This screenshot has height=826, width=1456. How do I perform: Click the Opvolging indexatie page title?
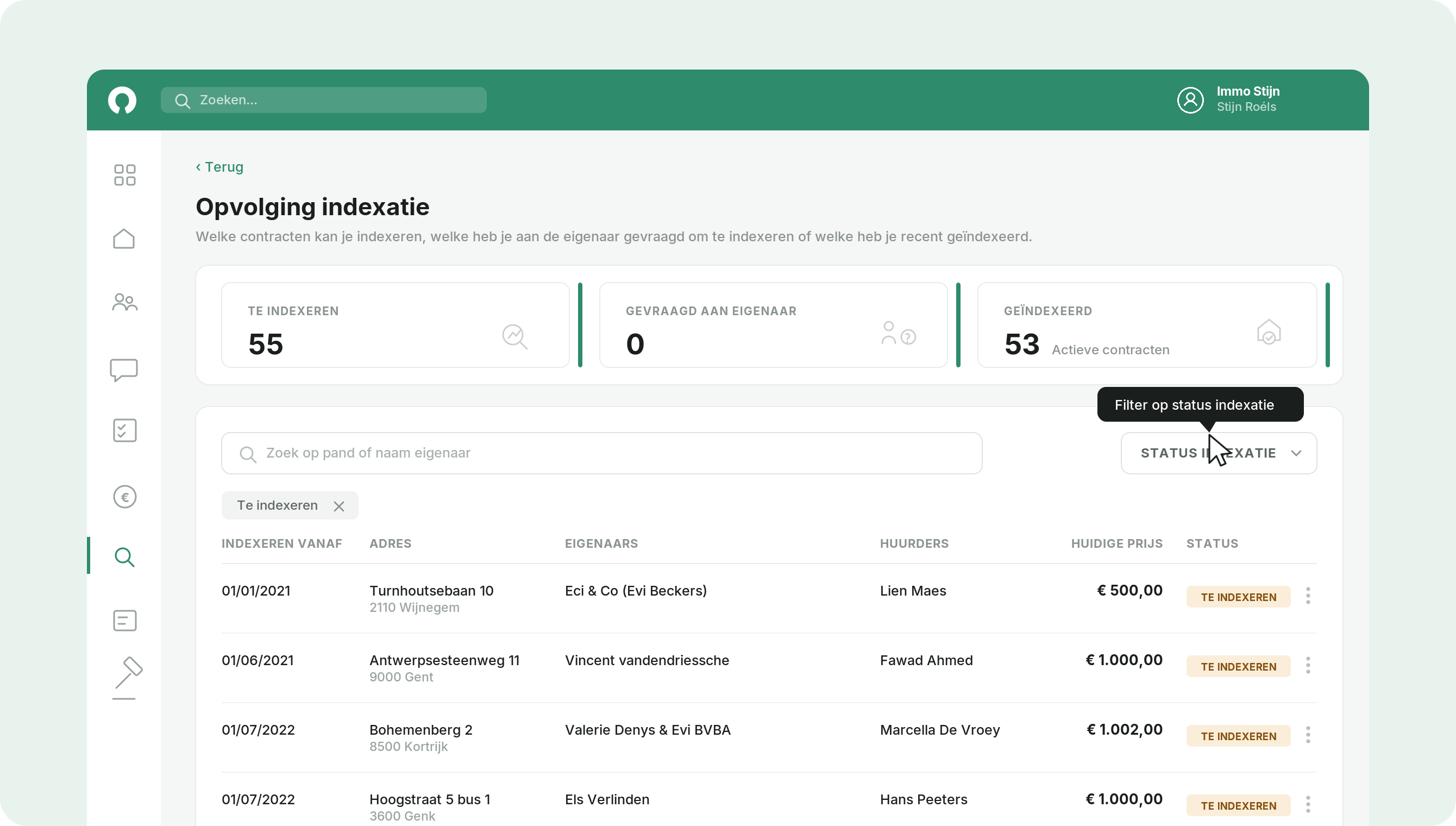(x=312, y=206)
